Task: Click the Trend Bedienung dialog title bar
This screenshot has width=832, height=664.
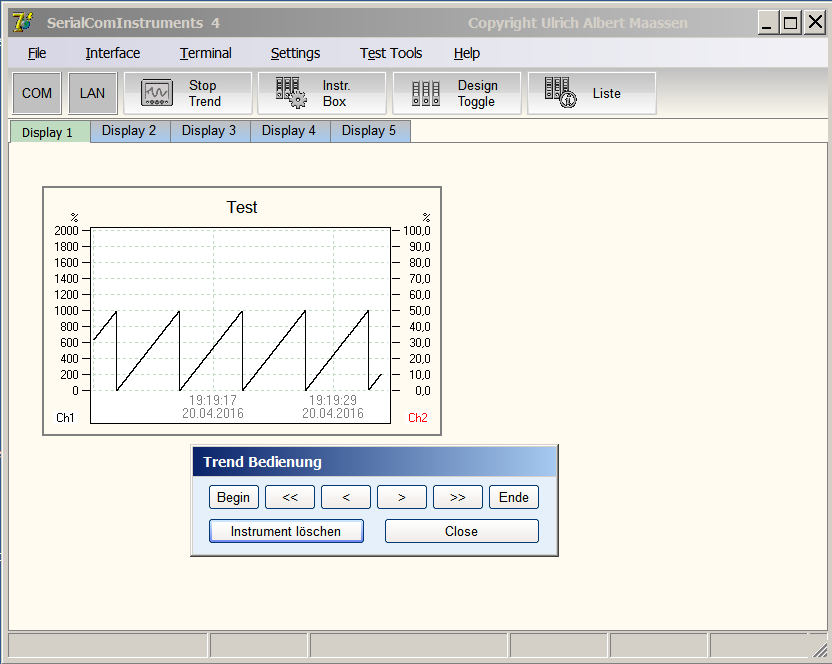Action: 375,462
